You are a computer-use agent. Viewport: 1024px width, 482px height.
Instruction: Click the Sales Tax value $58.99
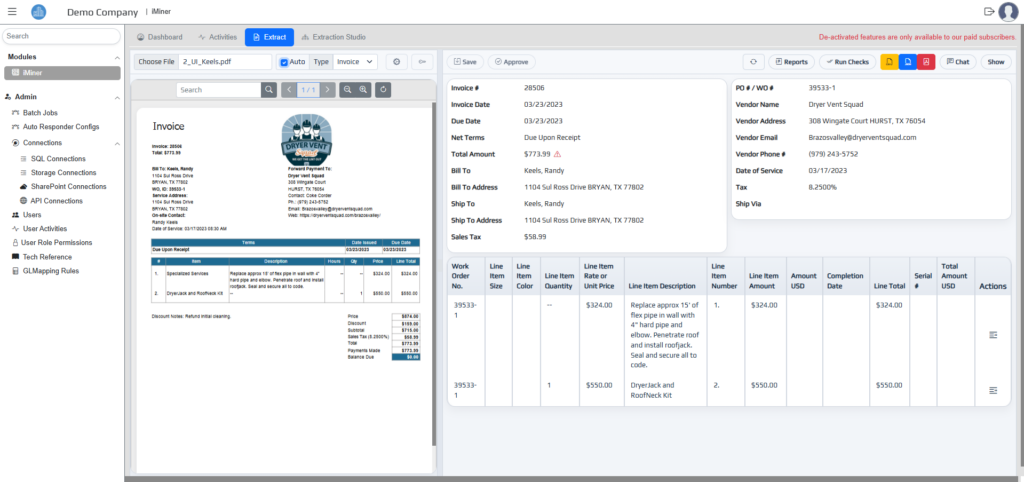click(535, 237)
